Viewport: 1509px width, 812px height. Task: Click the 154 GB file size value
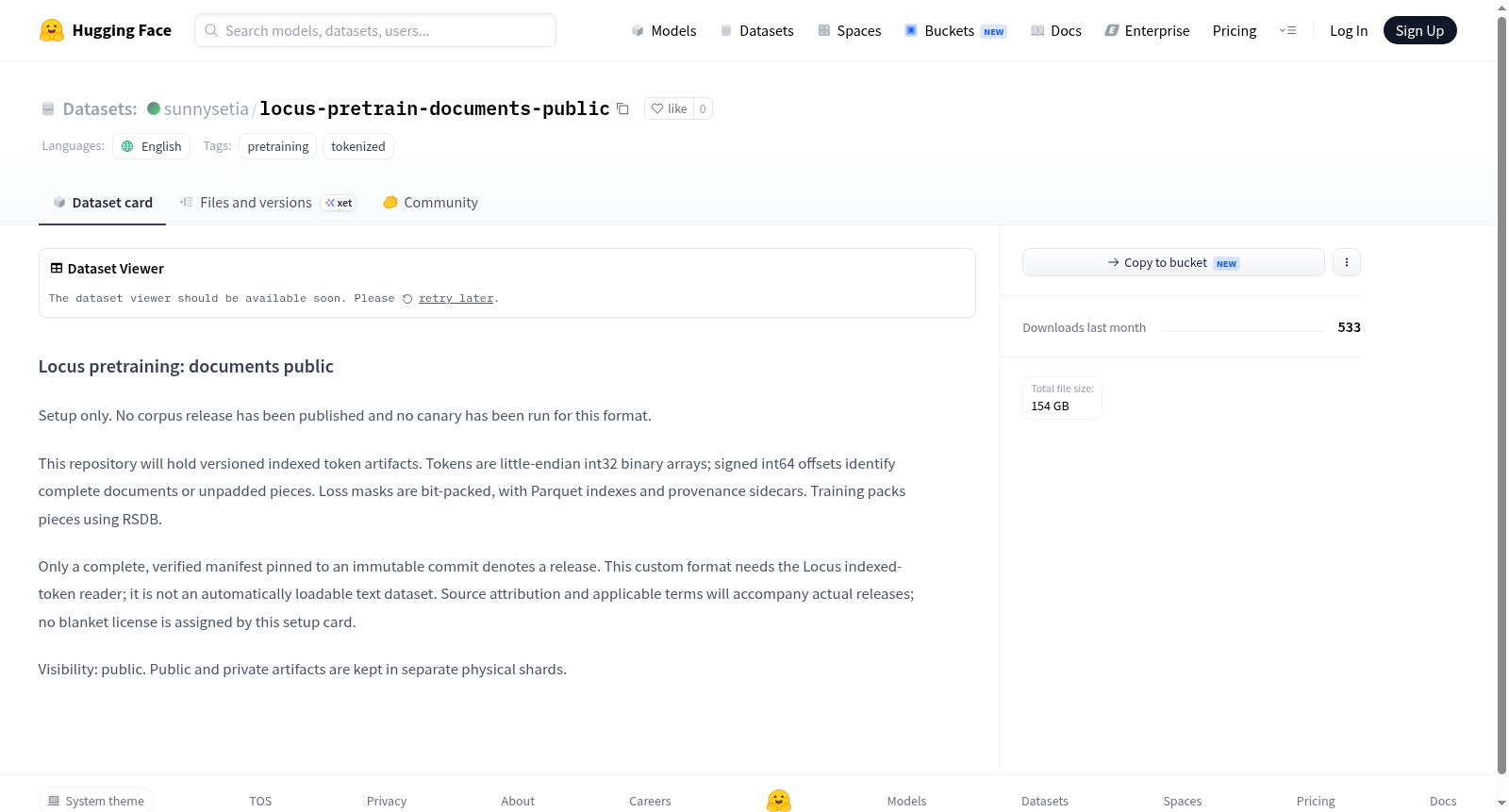1050,406
